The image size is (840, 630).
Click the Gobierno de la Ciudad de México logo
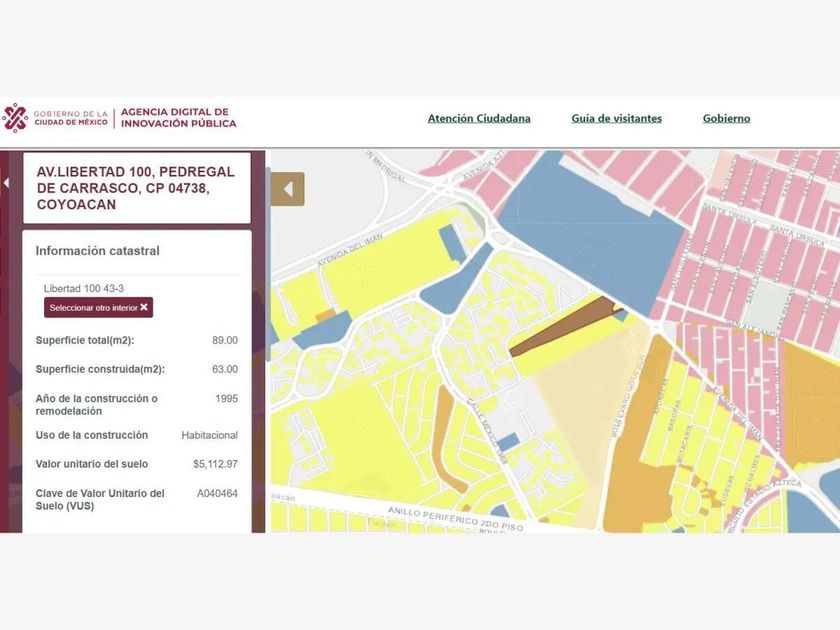55,118
